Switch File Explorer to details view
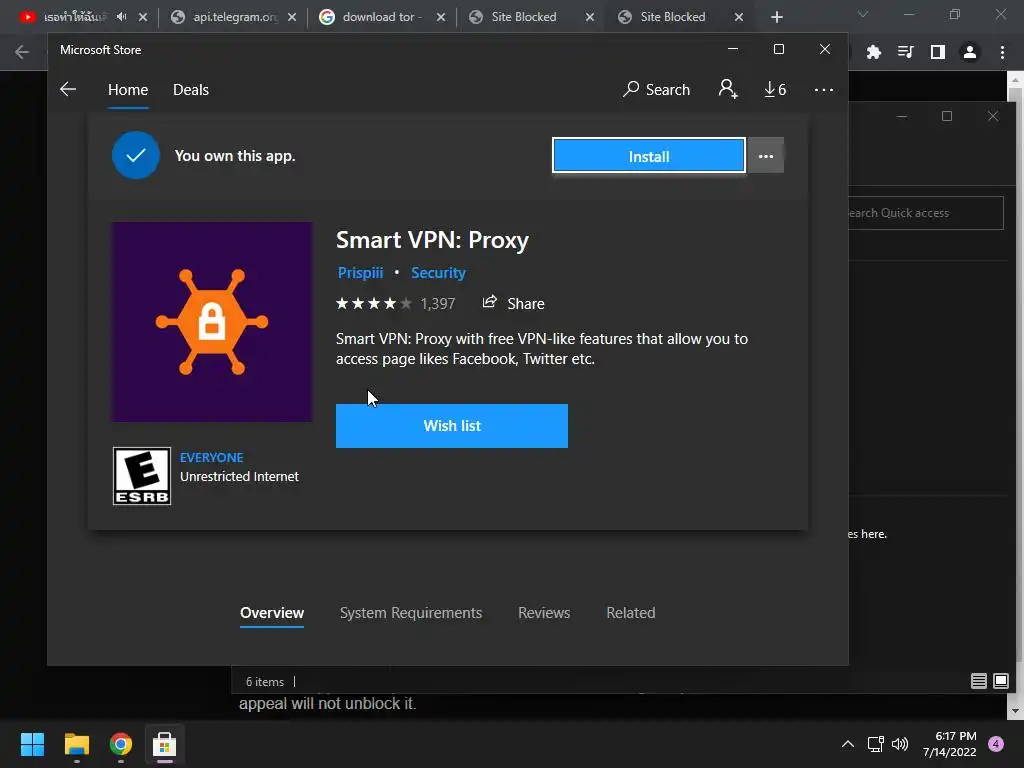 (978, 681)
